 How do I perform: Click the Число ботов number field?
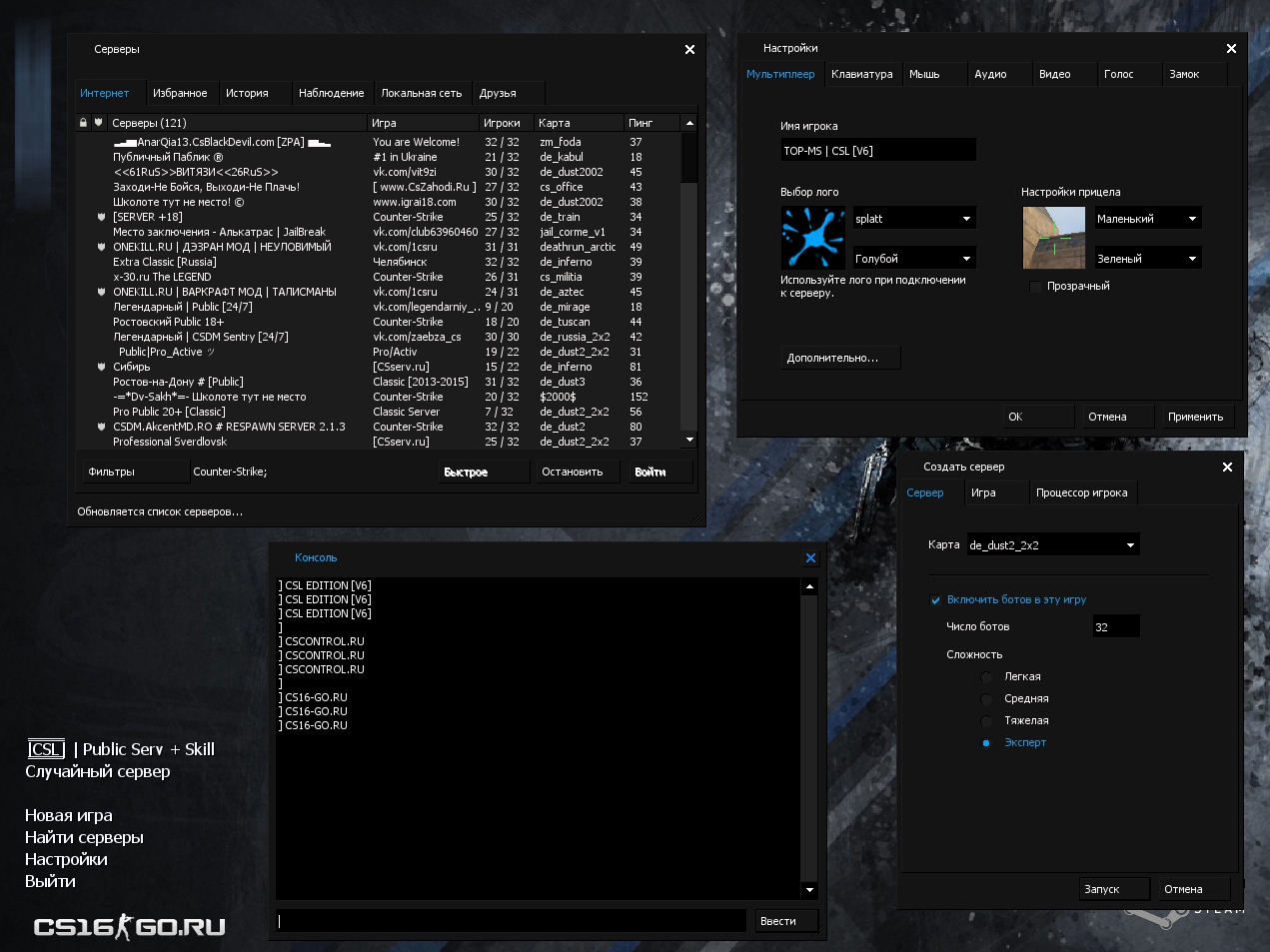[1115, 626]
